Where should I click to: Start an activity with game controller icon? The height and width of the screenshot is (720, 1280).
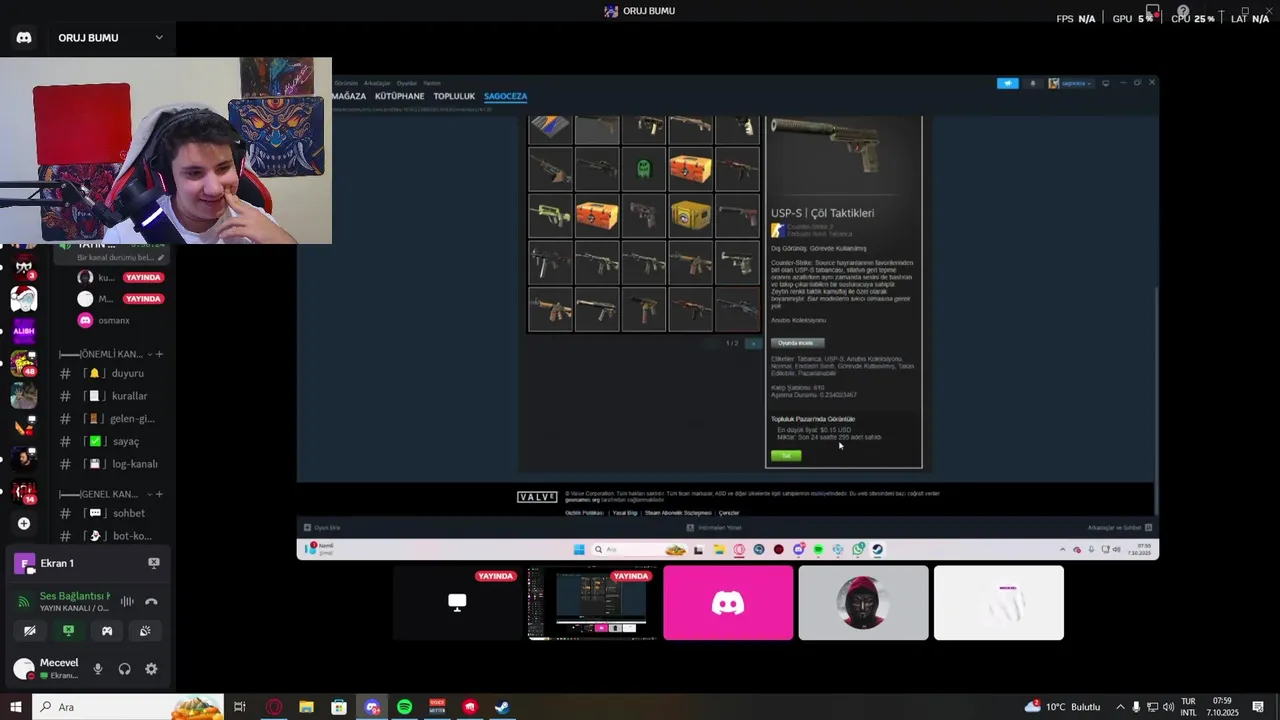[x=107, y=631]
